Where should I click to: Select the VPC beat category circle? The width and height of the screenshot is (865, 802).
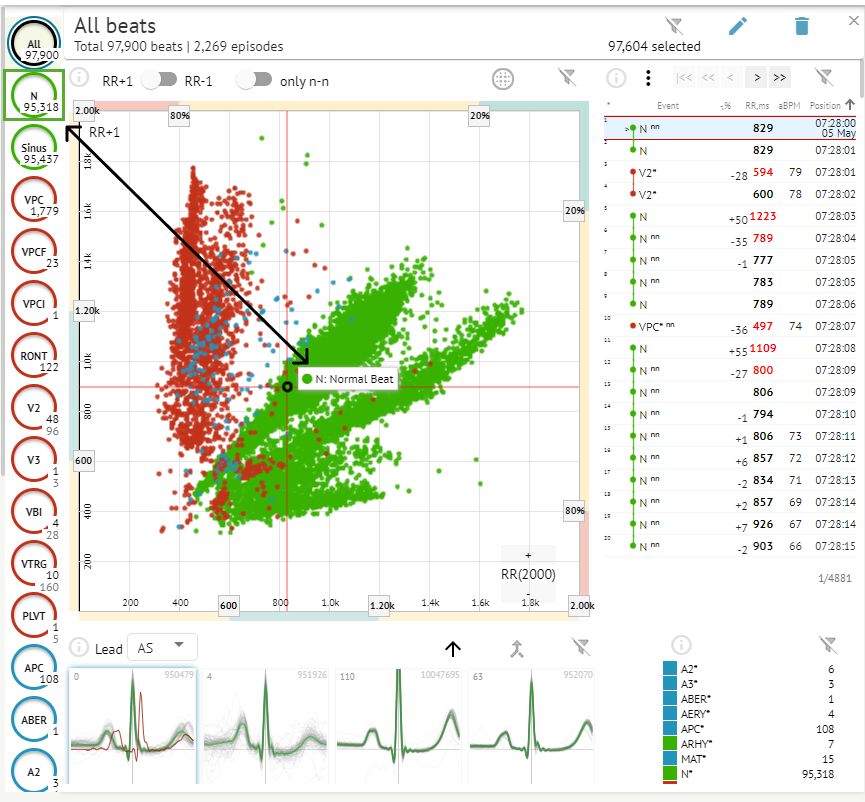34,205
